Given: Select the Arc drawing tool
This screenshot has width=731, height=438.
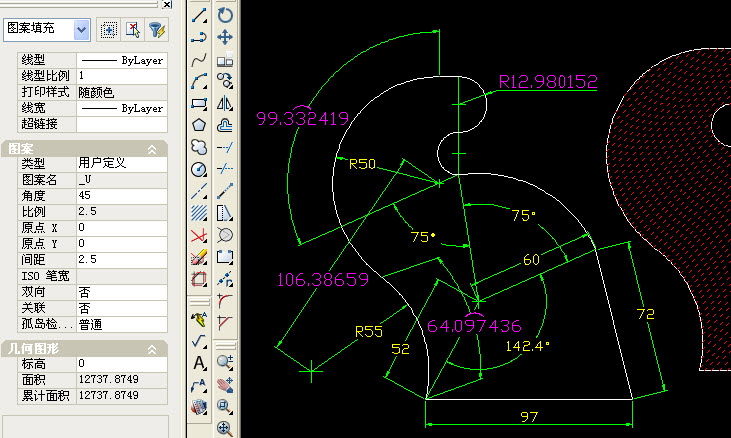Looking at the screenshot, I should click(x=199, y=81).
